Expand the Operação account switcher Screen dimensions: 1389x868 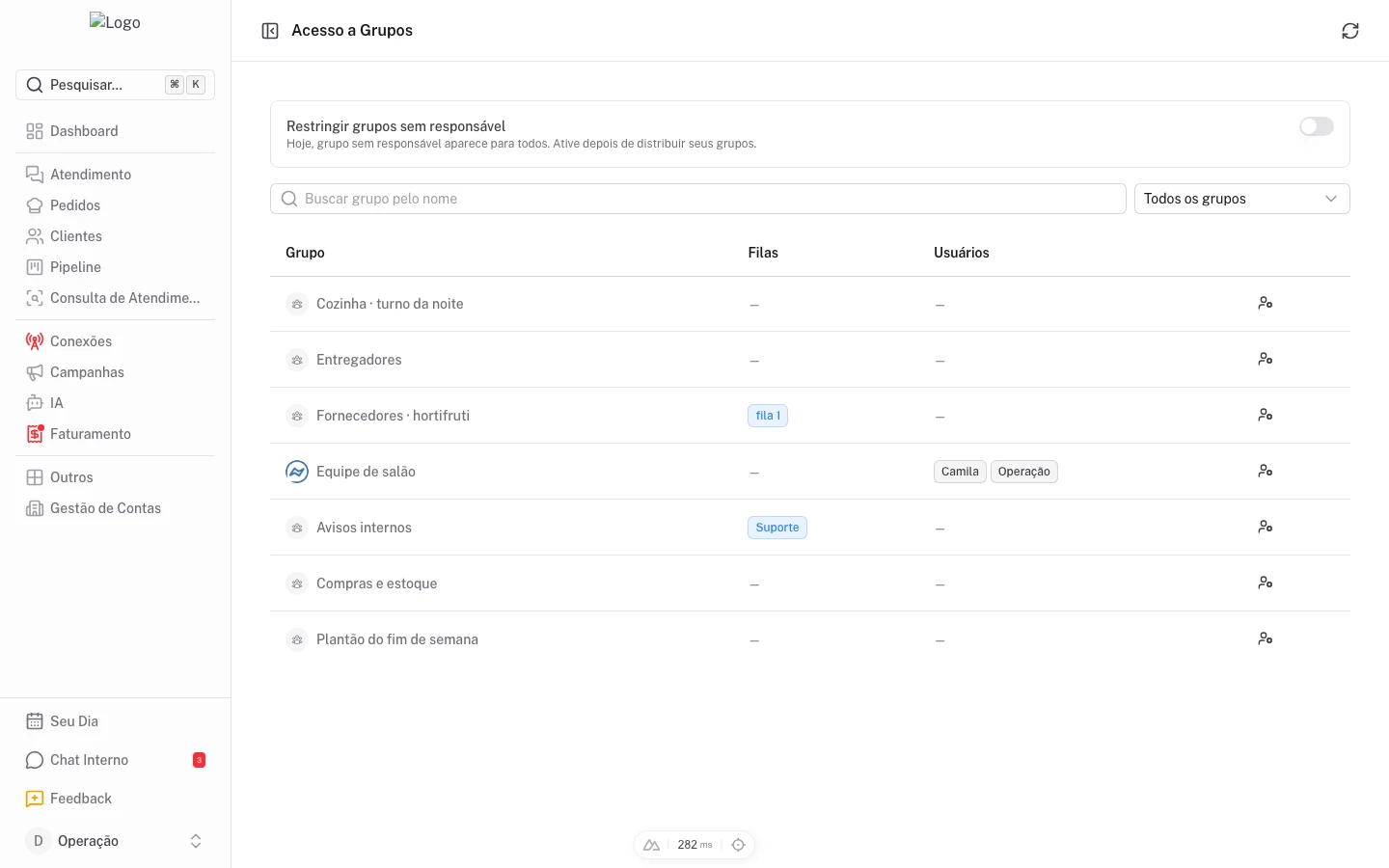pos(116,841)
